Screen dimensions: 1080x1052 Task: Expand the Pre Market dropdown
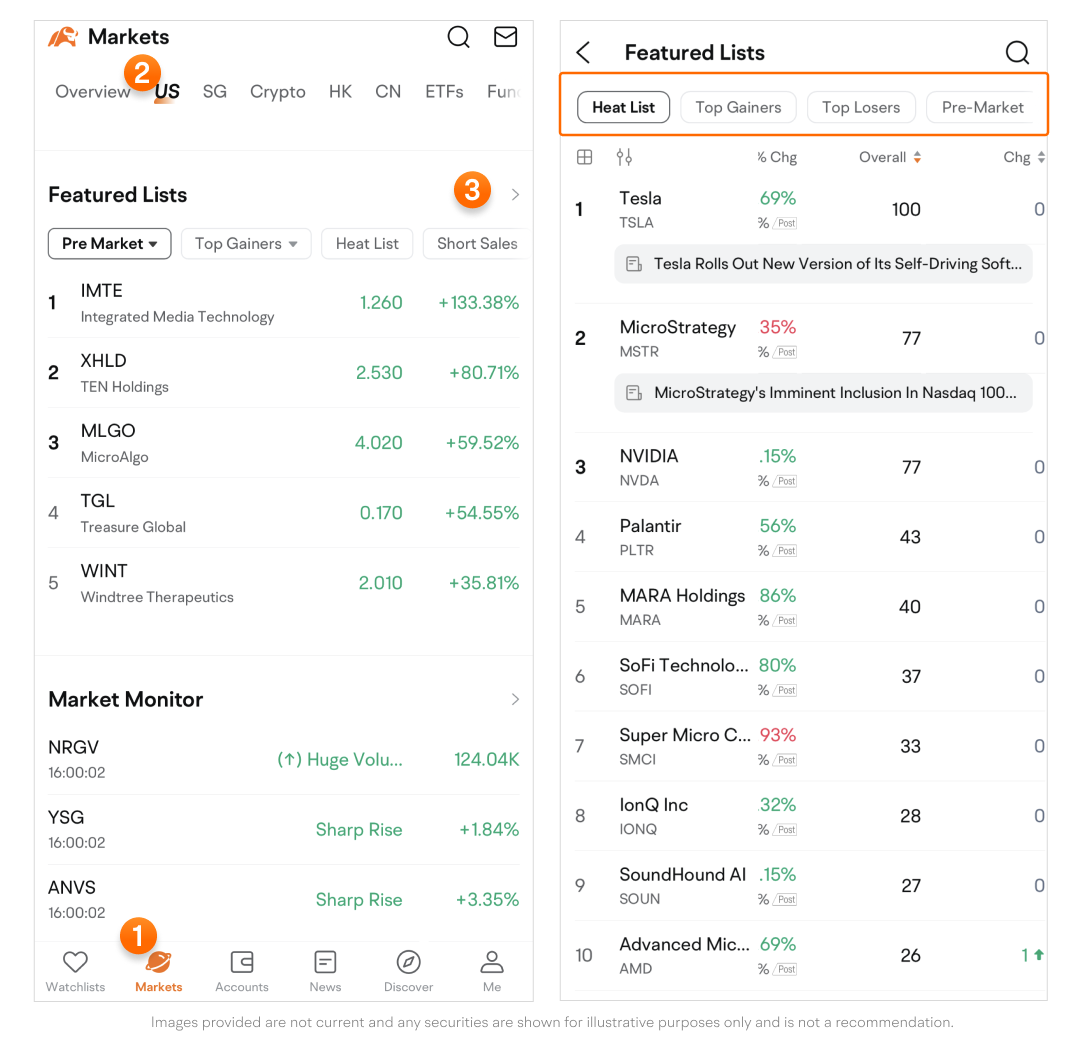110,243
